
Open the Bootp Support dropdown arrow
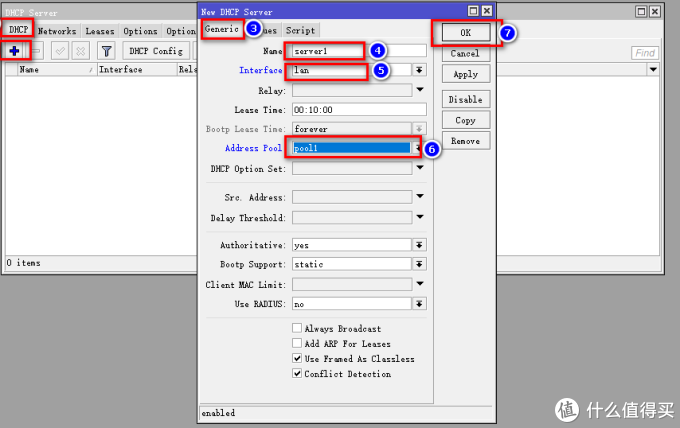click(419, 264)
